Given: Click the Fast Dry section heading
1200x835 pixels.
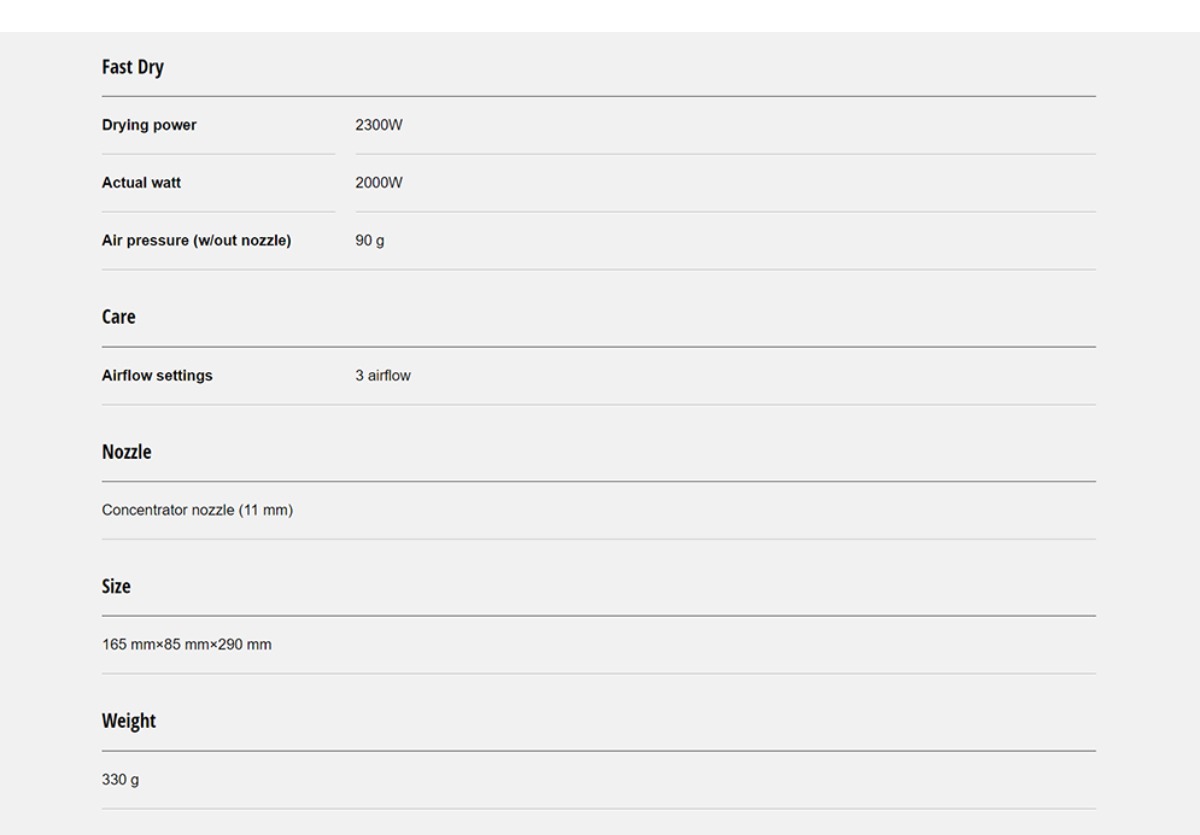Looking at the screenshot, I should point(132,68).
